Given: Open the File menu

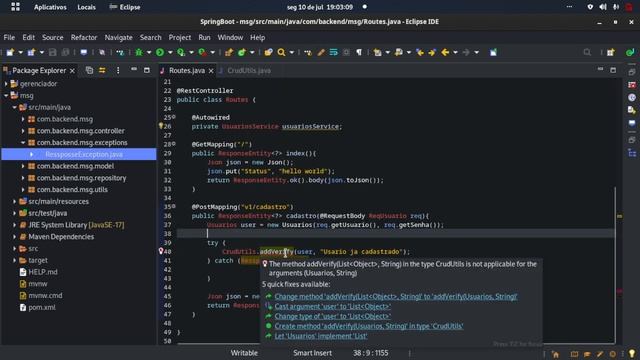Looking at the screenshot, I should pyautogui.click(x=9, y=37).
